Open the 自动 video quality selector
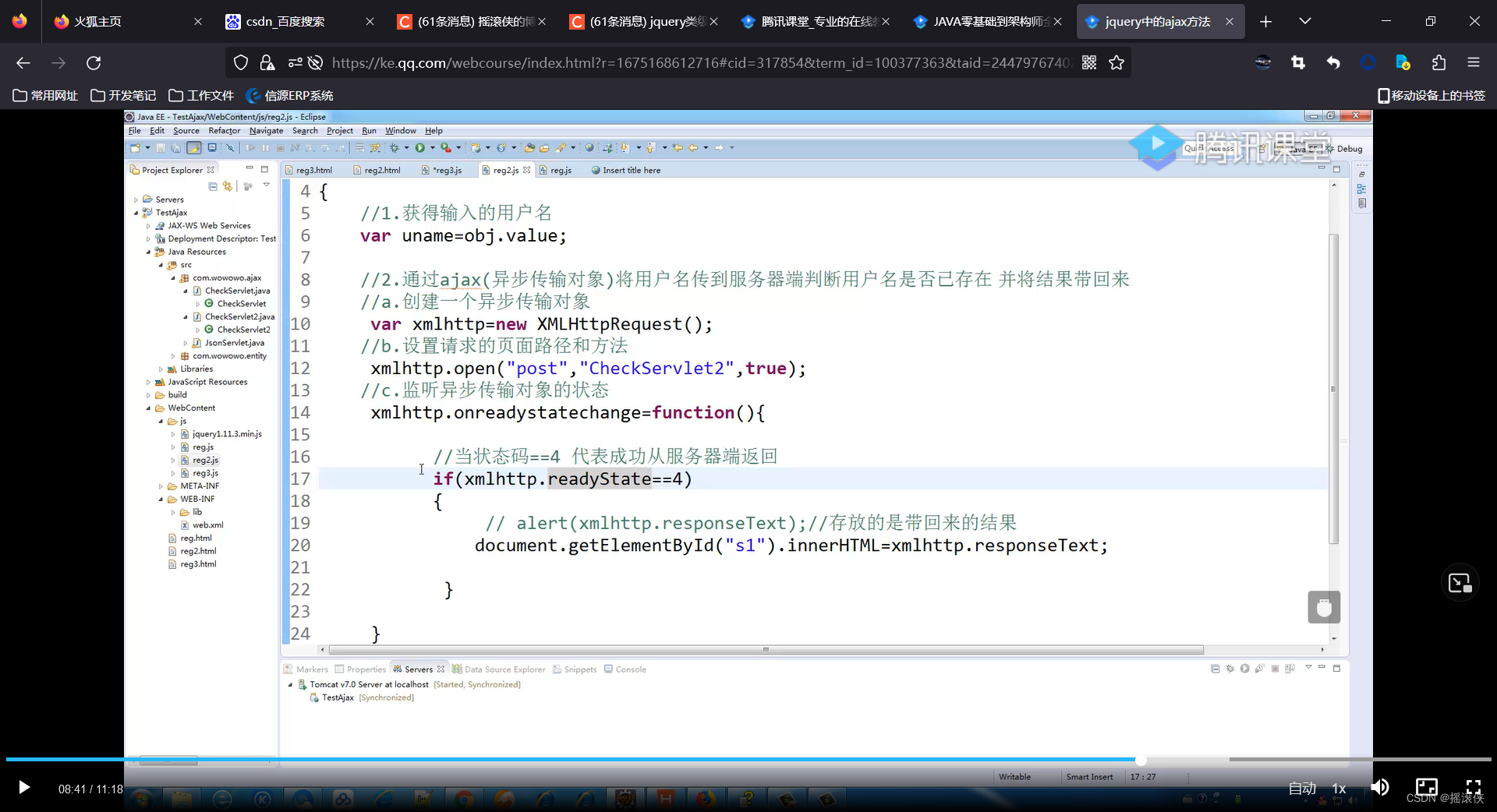Viewport: 1497px width, 812px height. click(1302, 788)
